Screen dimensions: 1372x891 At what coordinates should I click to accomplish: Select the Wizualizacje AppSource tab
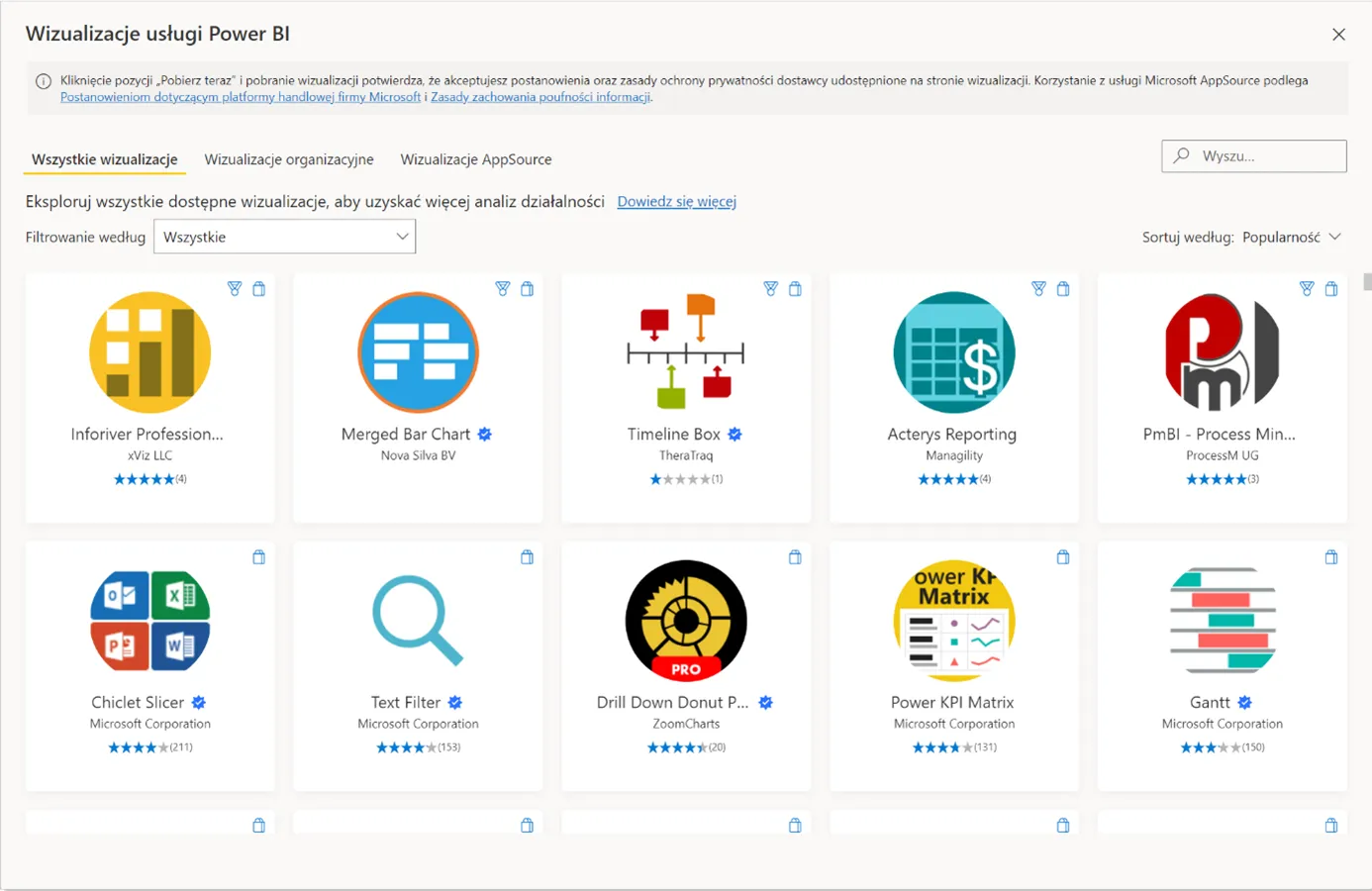point(476,159)
